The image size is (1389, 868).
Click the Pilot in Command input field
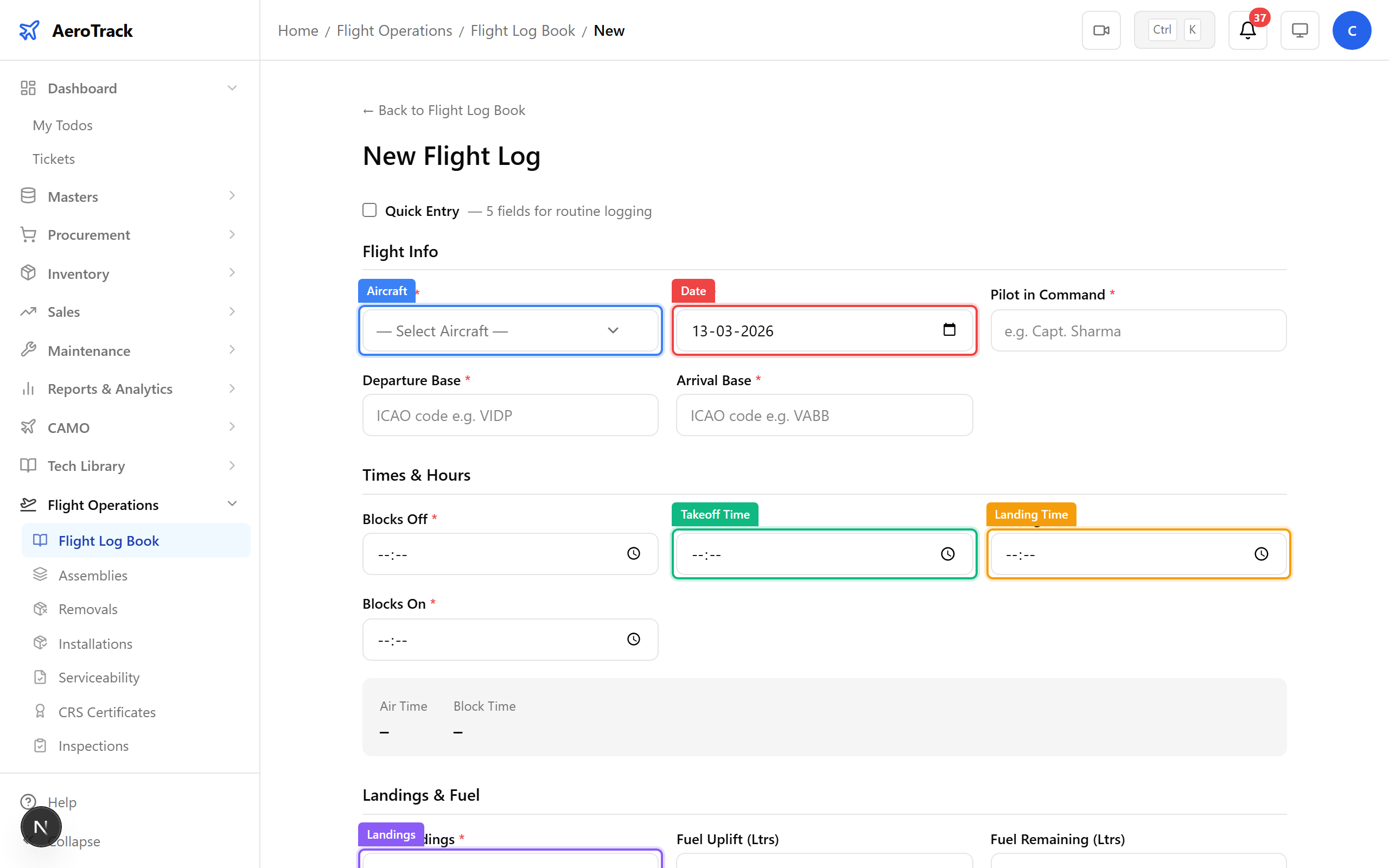1138,330
